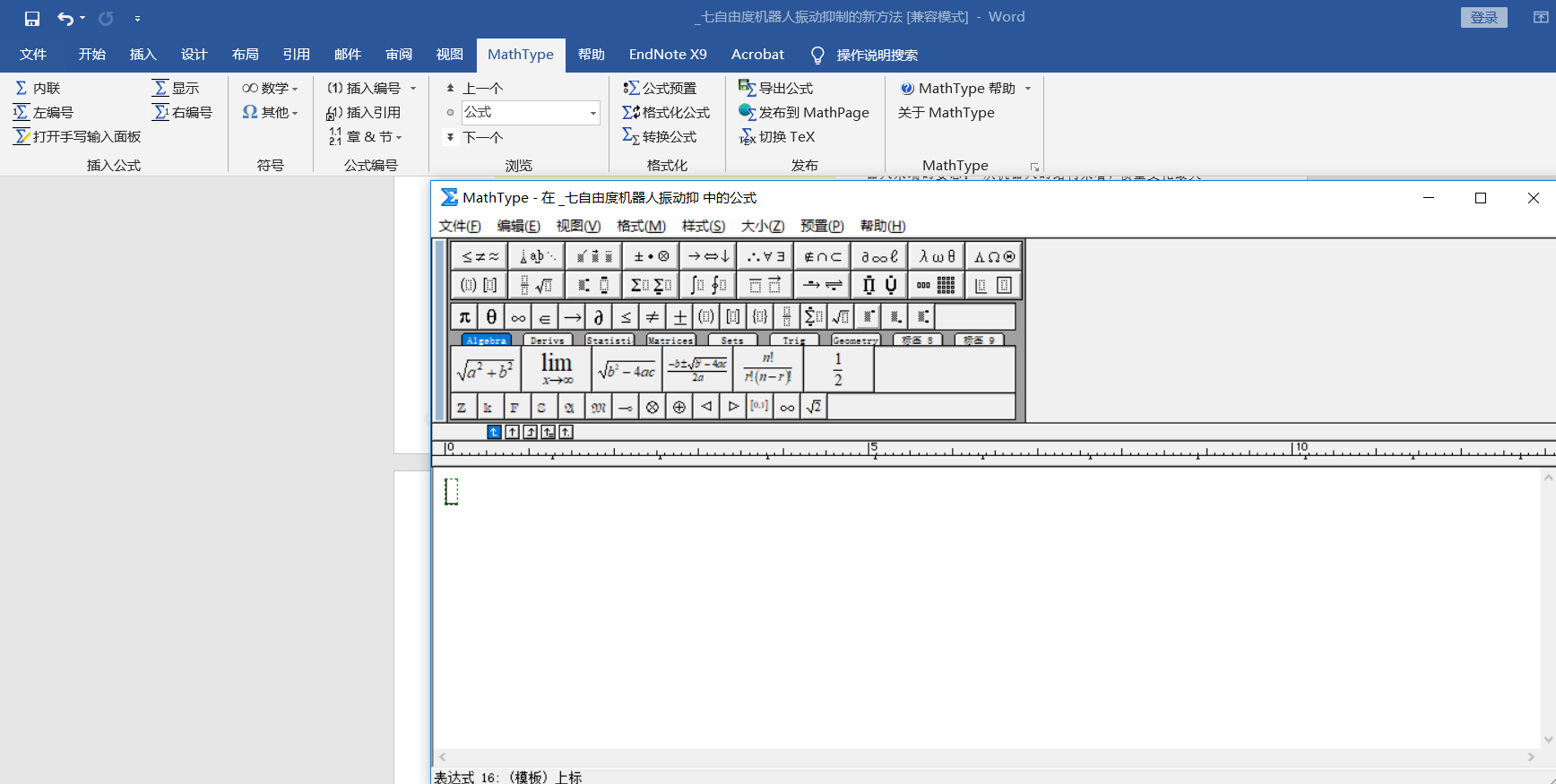Open the Greek uppercase palette (ΛΩ)

click(x=994, y=256)
